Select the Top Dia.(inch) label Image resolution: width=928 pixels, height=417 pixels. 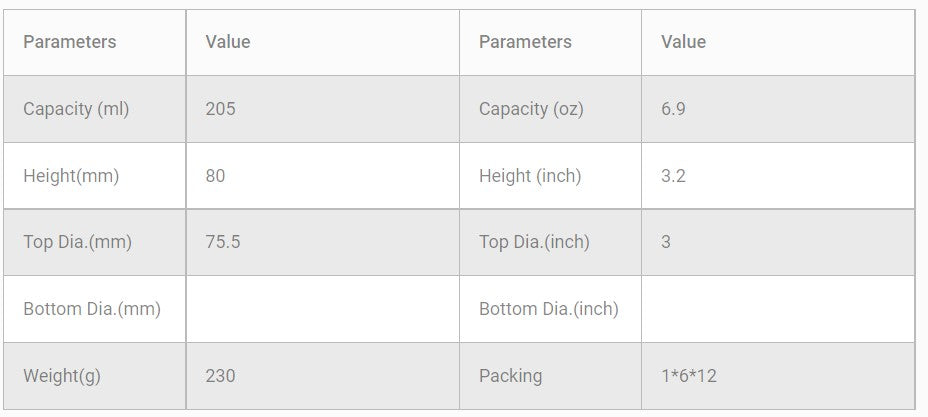tap(534, 242)
